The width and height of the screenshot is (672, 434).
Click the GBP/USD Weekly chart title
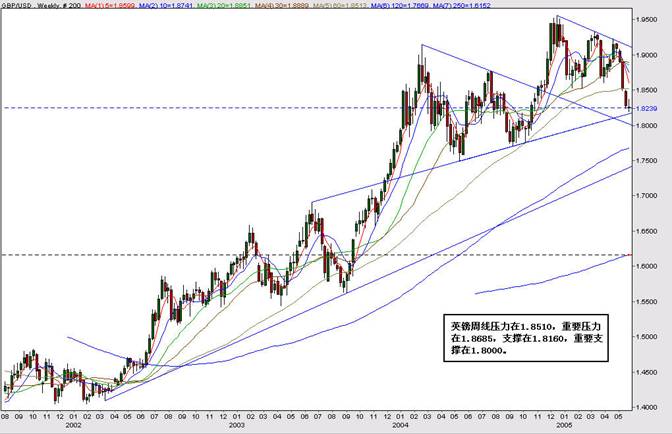(41, 6)
